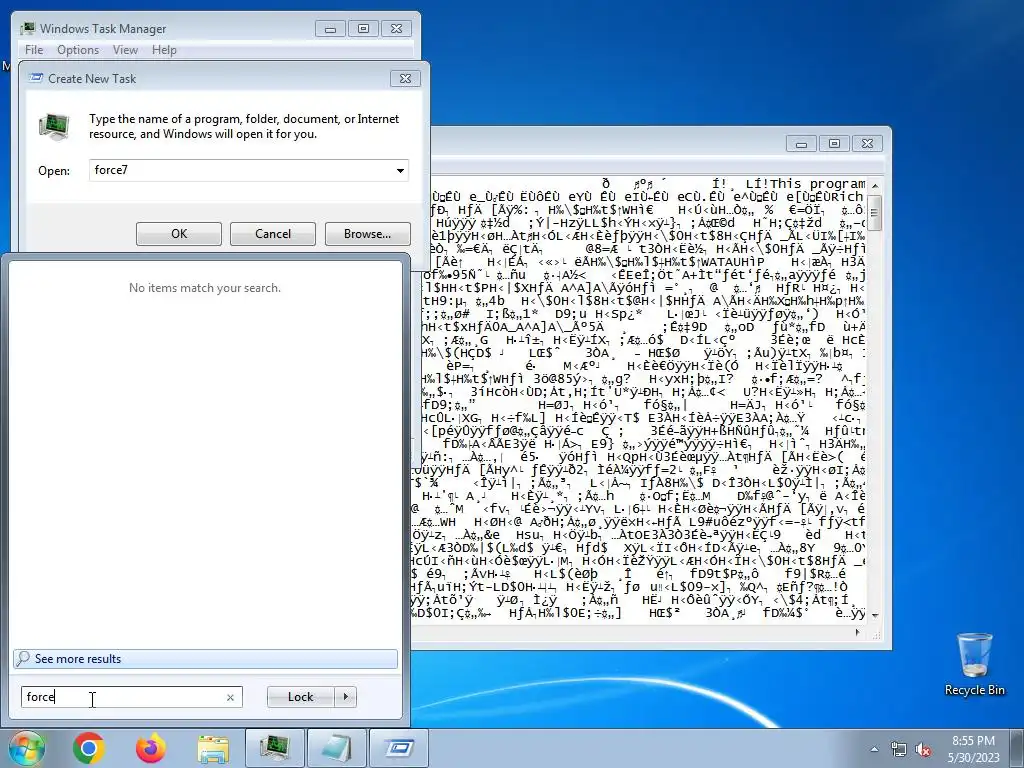Click the Browse... button
This screenshot has height=768, width=1024.
[368, 234]
